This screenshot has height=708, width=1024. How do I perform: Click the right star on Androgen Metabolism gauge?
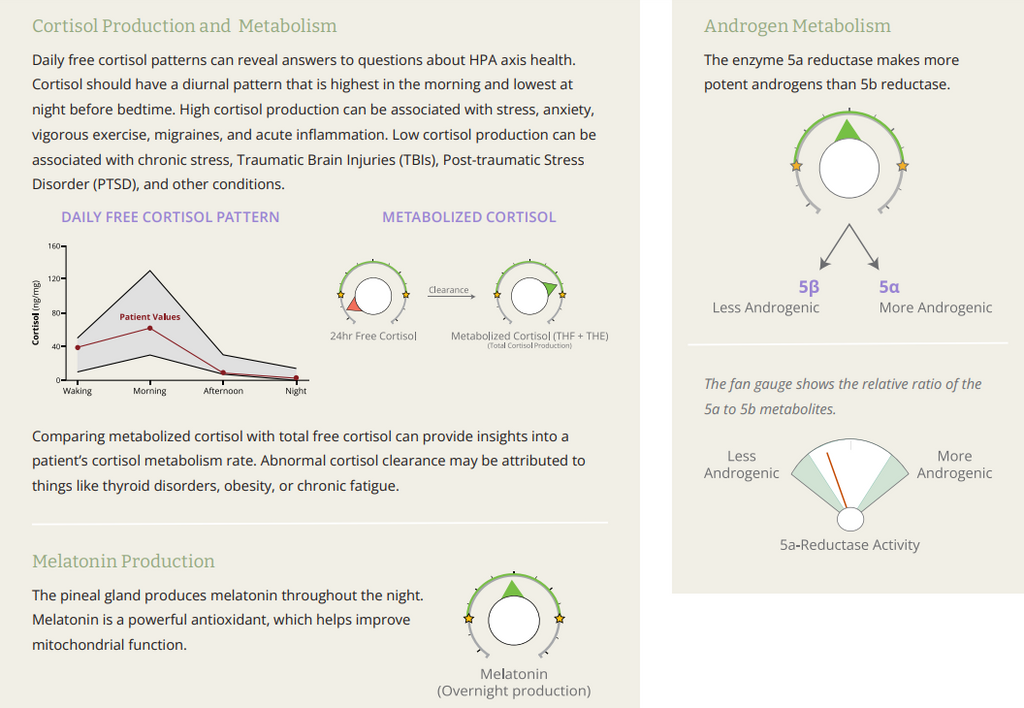tap(902, 165)
